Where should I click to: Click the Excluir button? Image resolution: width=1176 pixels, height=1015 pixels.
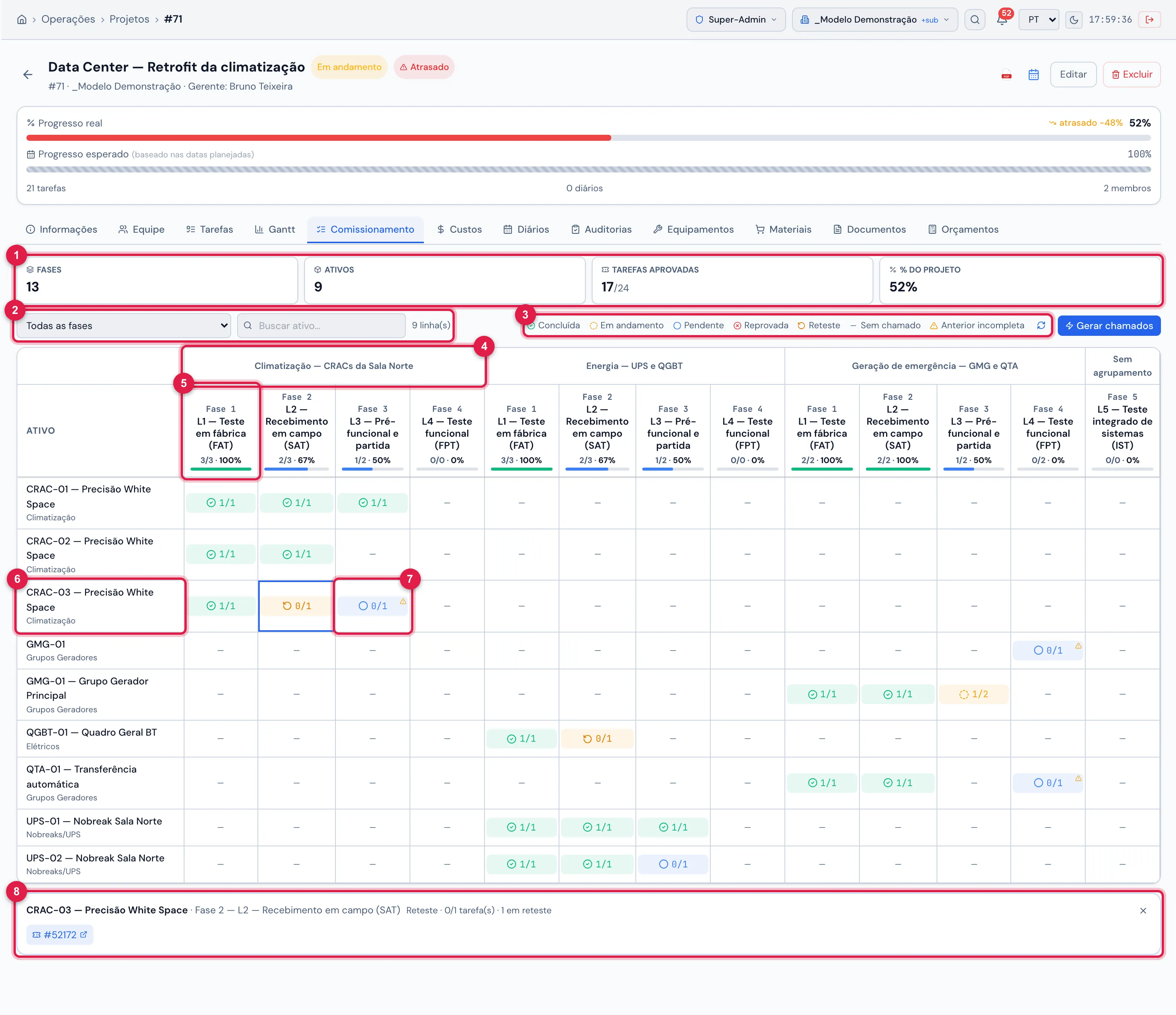coord(1132,75)
